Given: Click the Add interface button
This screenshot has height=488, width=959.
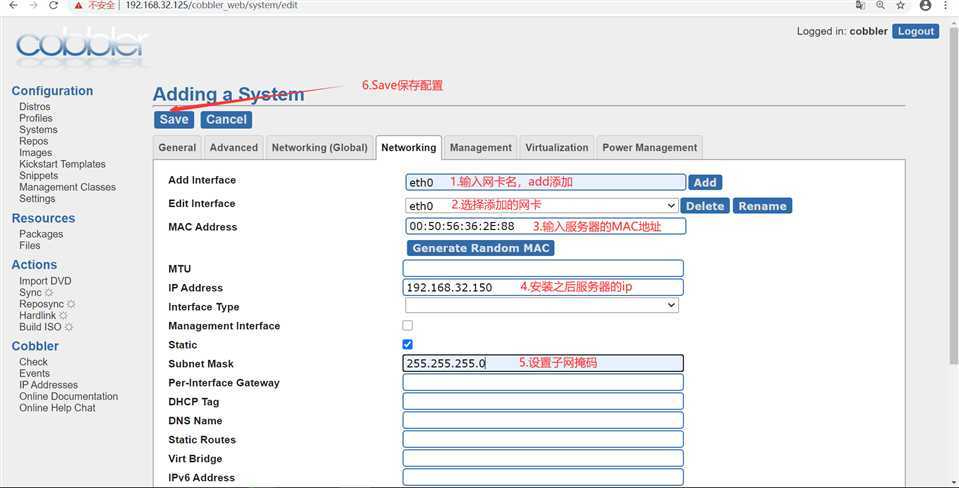Looking at the screenshot, I should [705, 182].
